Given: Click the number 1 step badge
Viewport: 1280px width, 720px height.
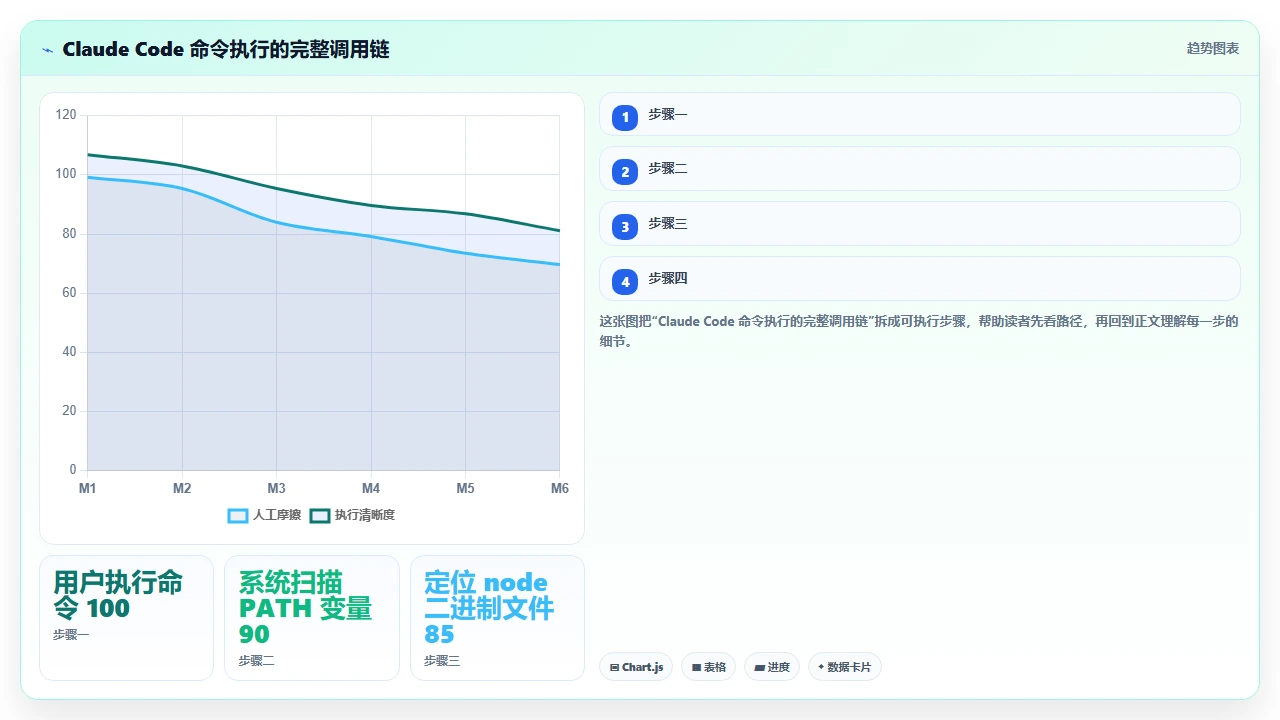Looking at the screenshot, I should coord(625,117).
